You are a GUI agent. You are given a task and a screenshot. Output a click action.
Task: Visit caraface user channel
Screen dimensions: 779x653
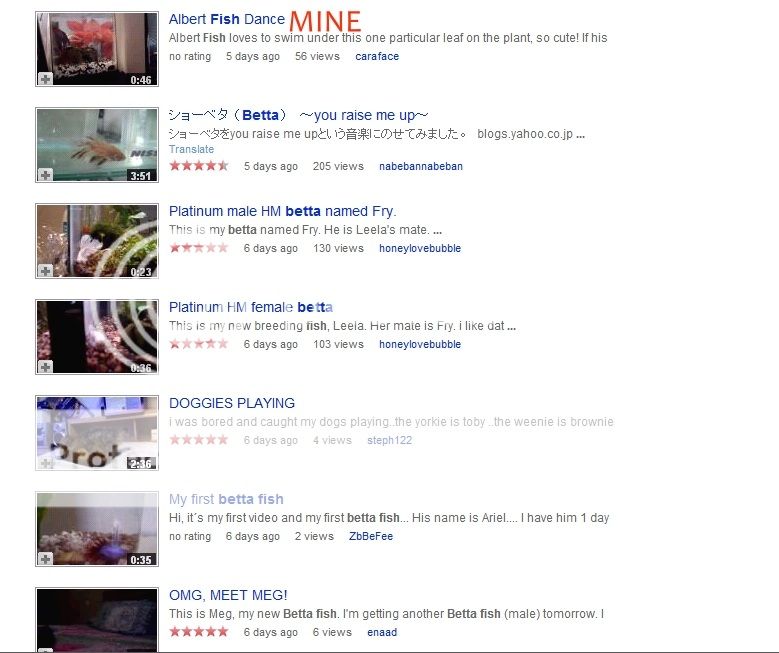tap(377, 56)
